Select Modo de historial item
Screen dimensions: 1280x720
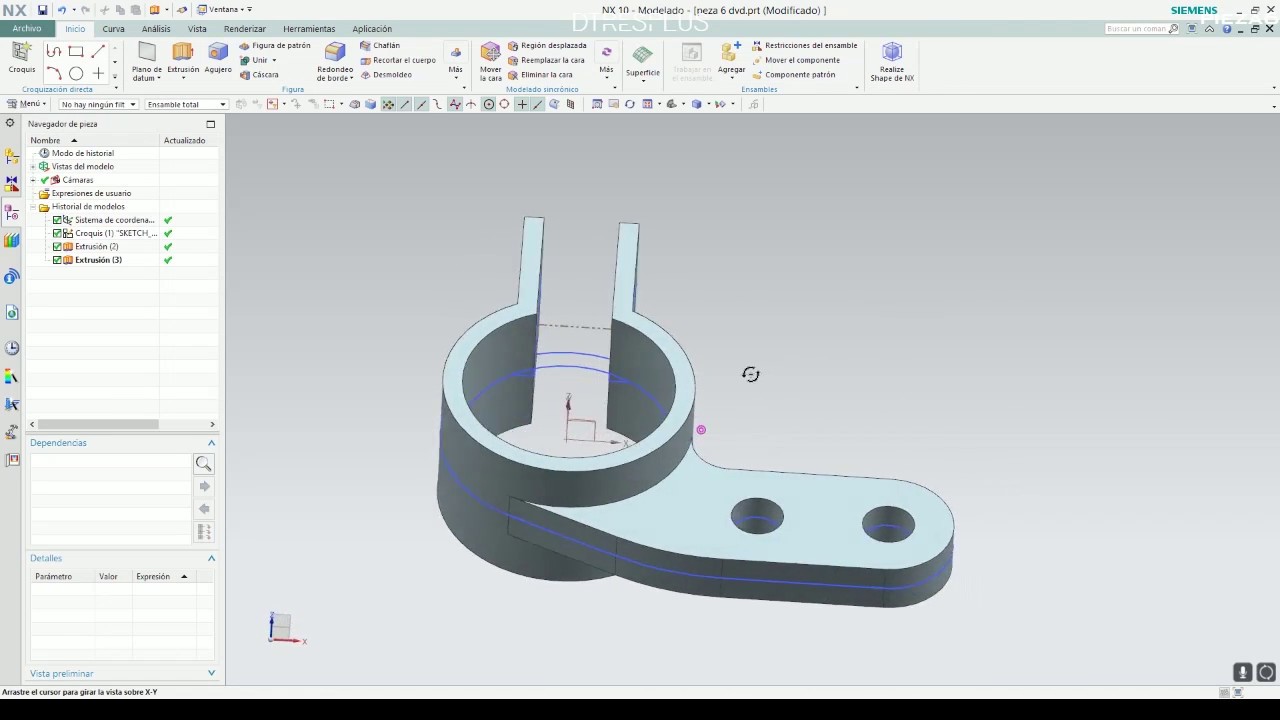tap(82, 153)
